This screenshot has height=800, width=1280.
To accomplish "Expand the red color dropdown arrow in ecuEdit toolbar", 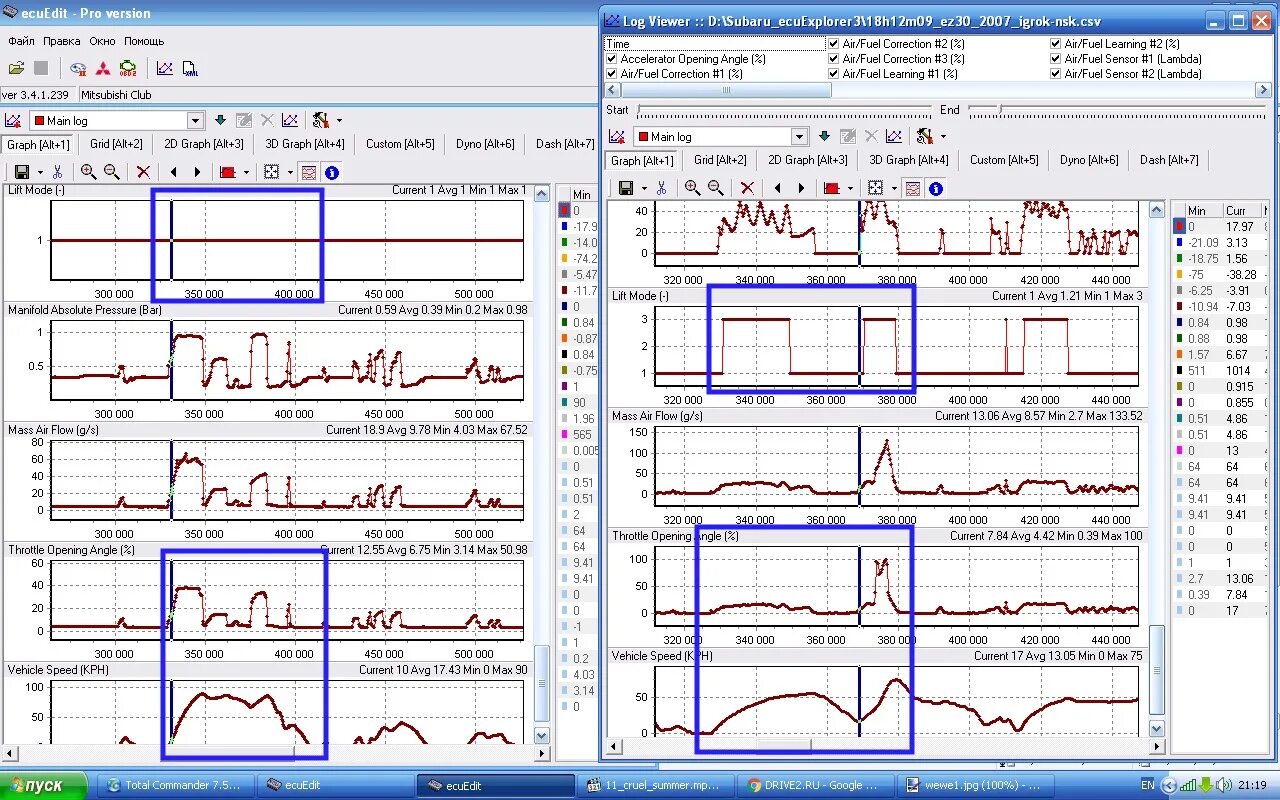I will tap(247, 172).
